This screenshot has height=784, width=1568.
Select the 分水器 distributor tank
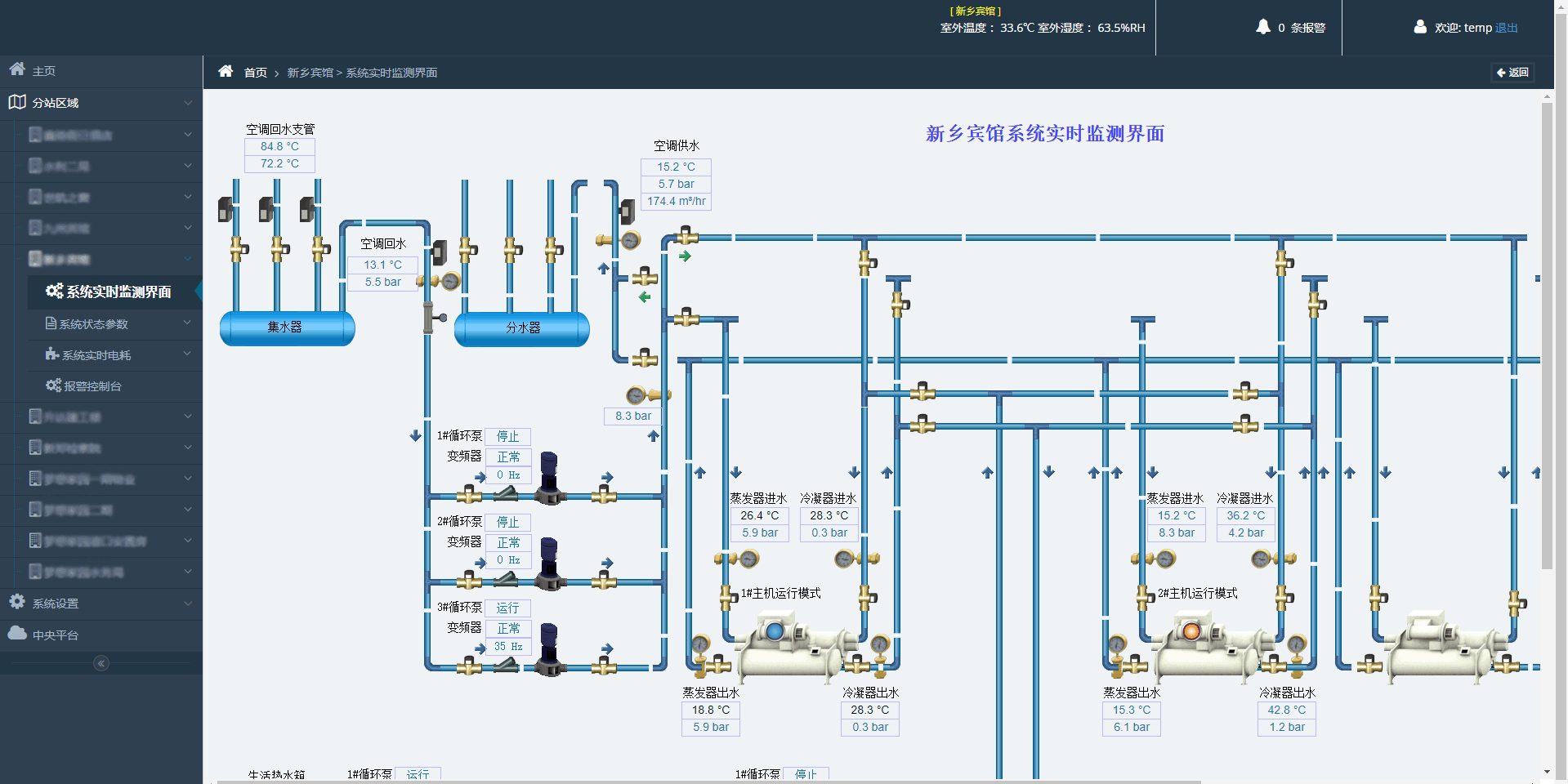522,328
